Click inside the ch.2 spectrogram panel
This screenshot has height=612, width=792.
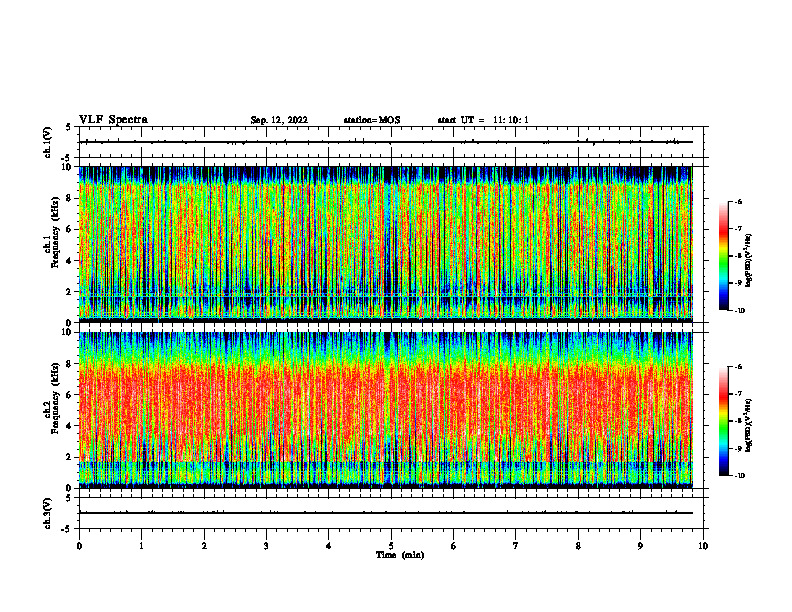pyautogui.click(x=386, y=410)
